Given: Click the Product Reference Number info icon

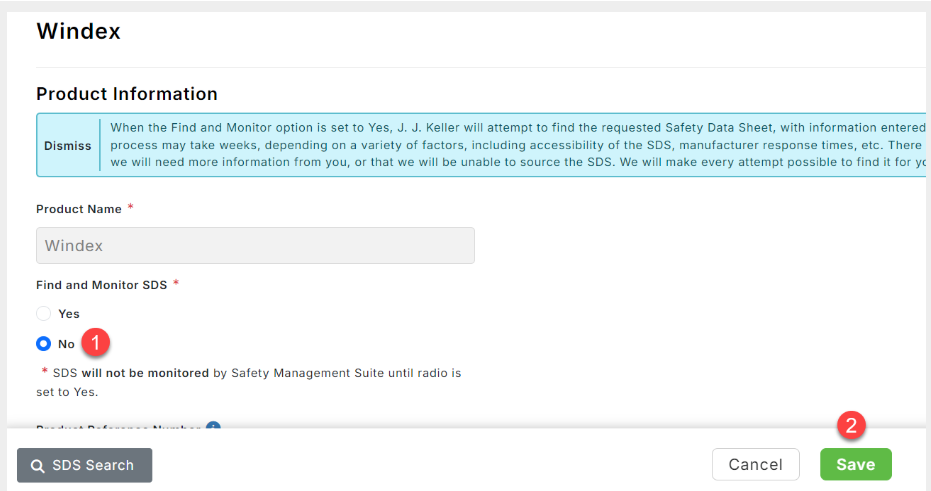Looking at the screenshot, I should 213,425.
